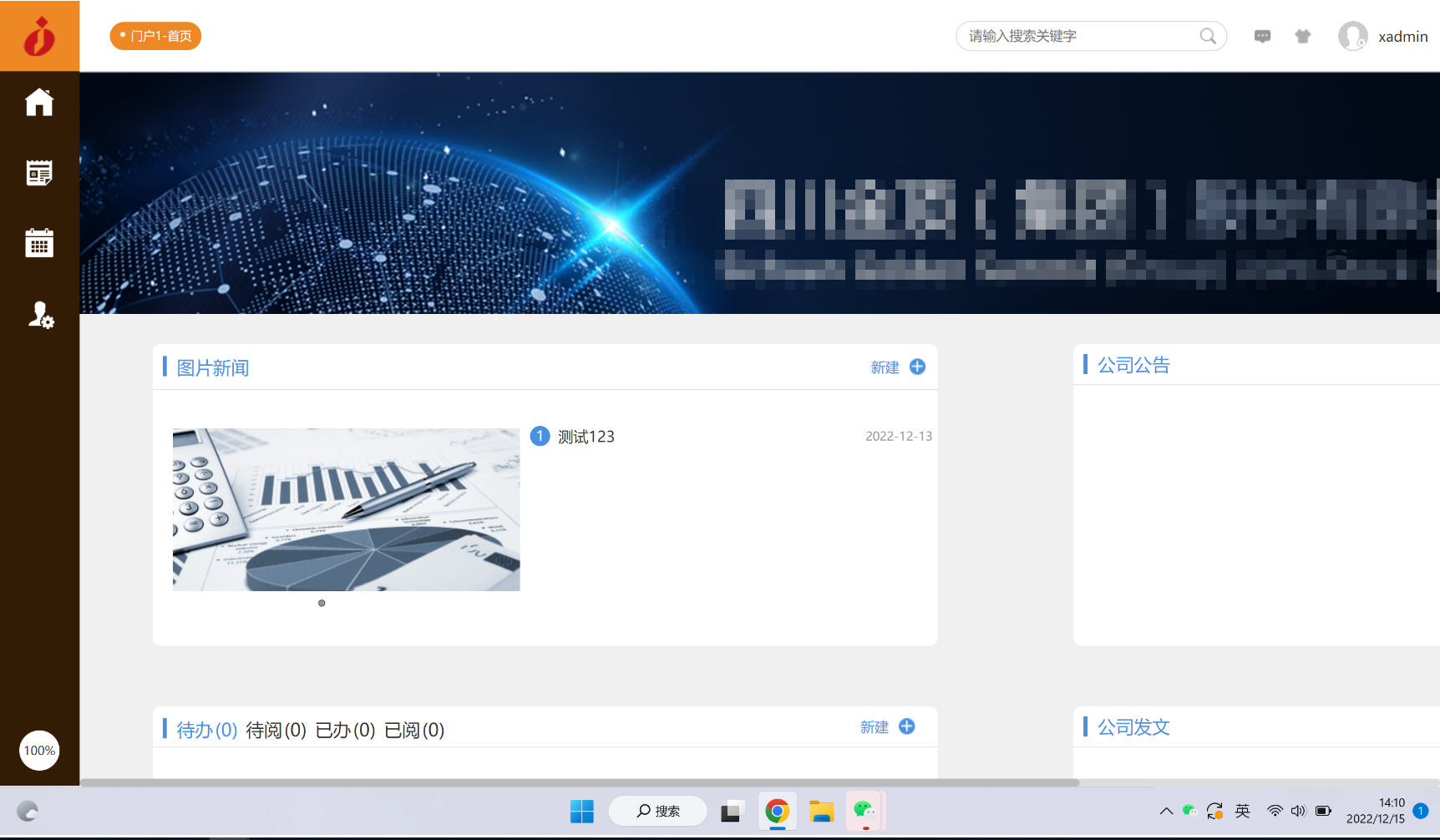Open Task View on the taskbar
This screenshot has height=840, width=1440.
click(732, 811)
